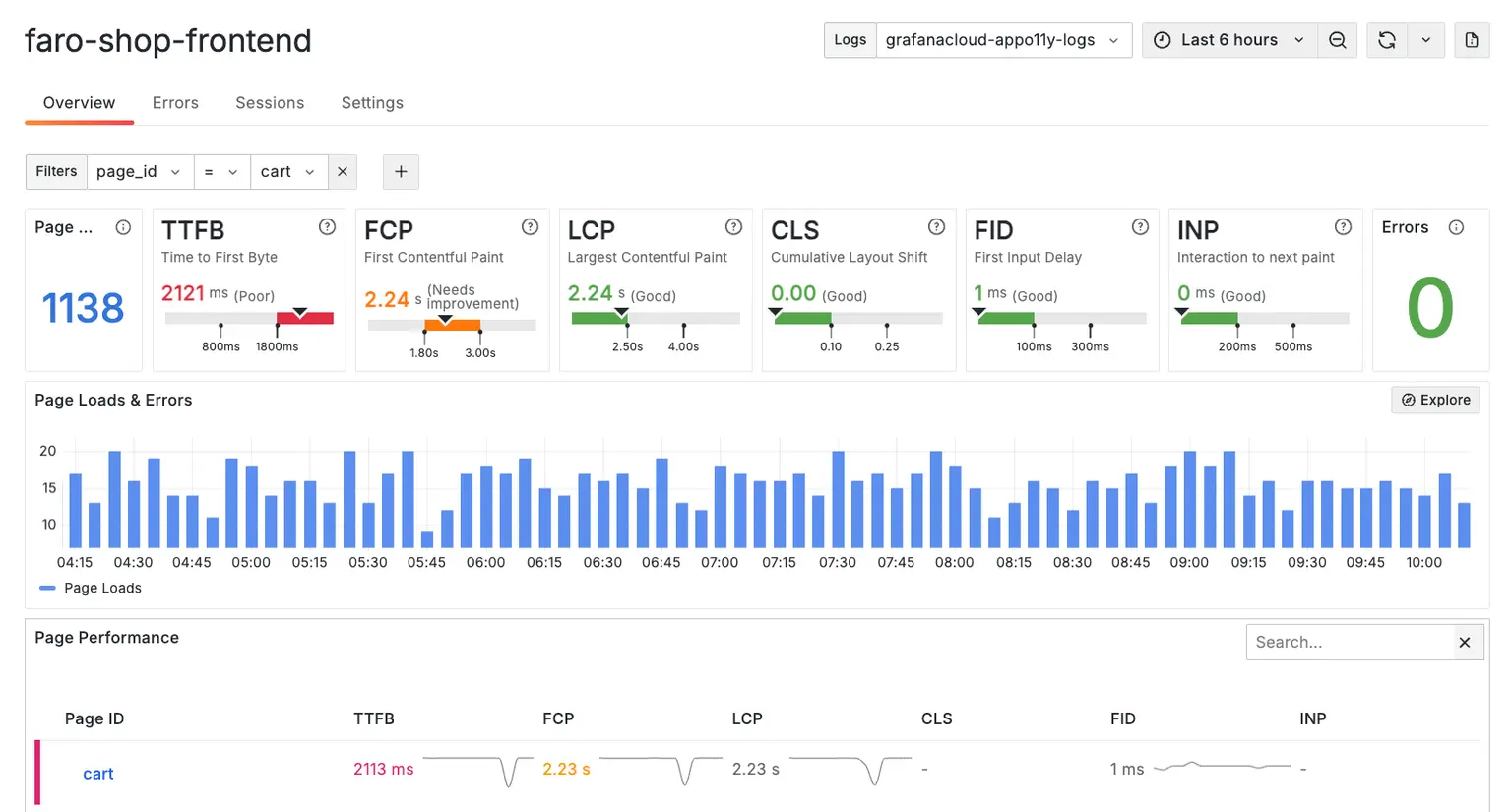The image size is (1512, 812).
Task: Click the document icon in top right
Action: point(1471,40)
